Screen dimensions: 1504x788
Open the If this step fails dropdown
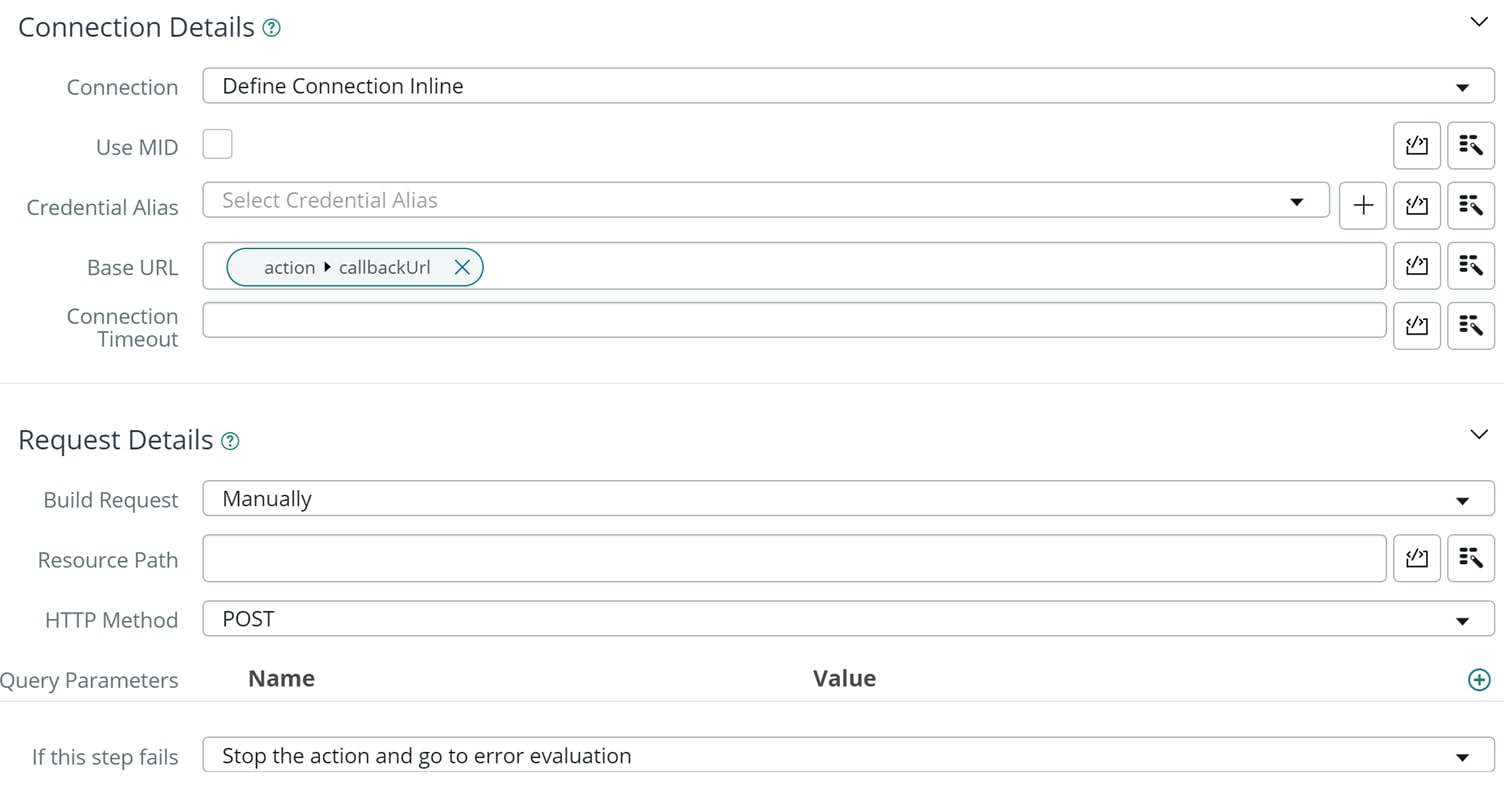848,756
